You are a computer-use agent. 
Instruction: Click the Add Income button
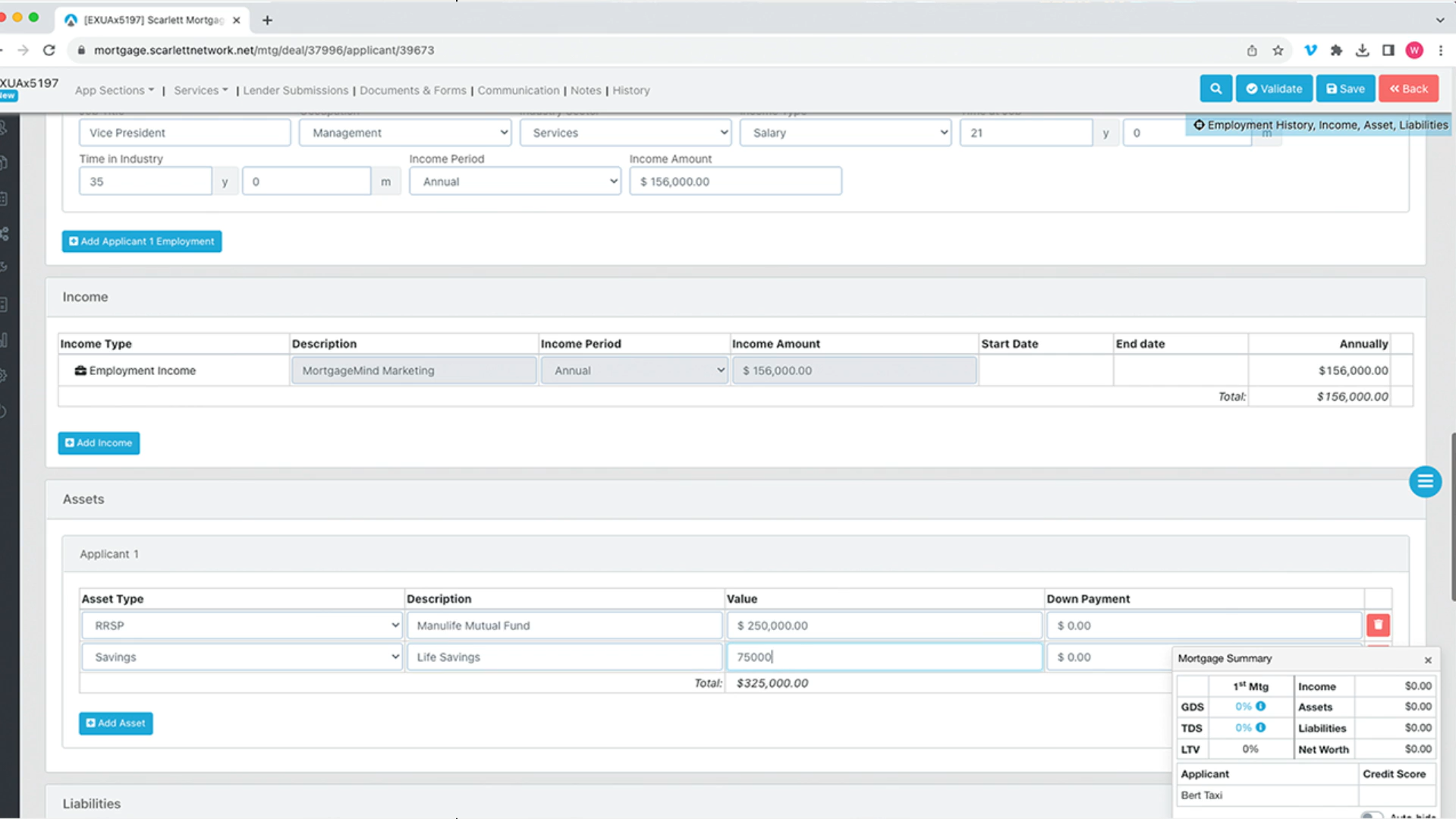click(99, 443)
